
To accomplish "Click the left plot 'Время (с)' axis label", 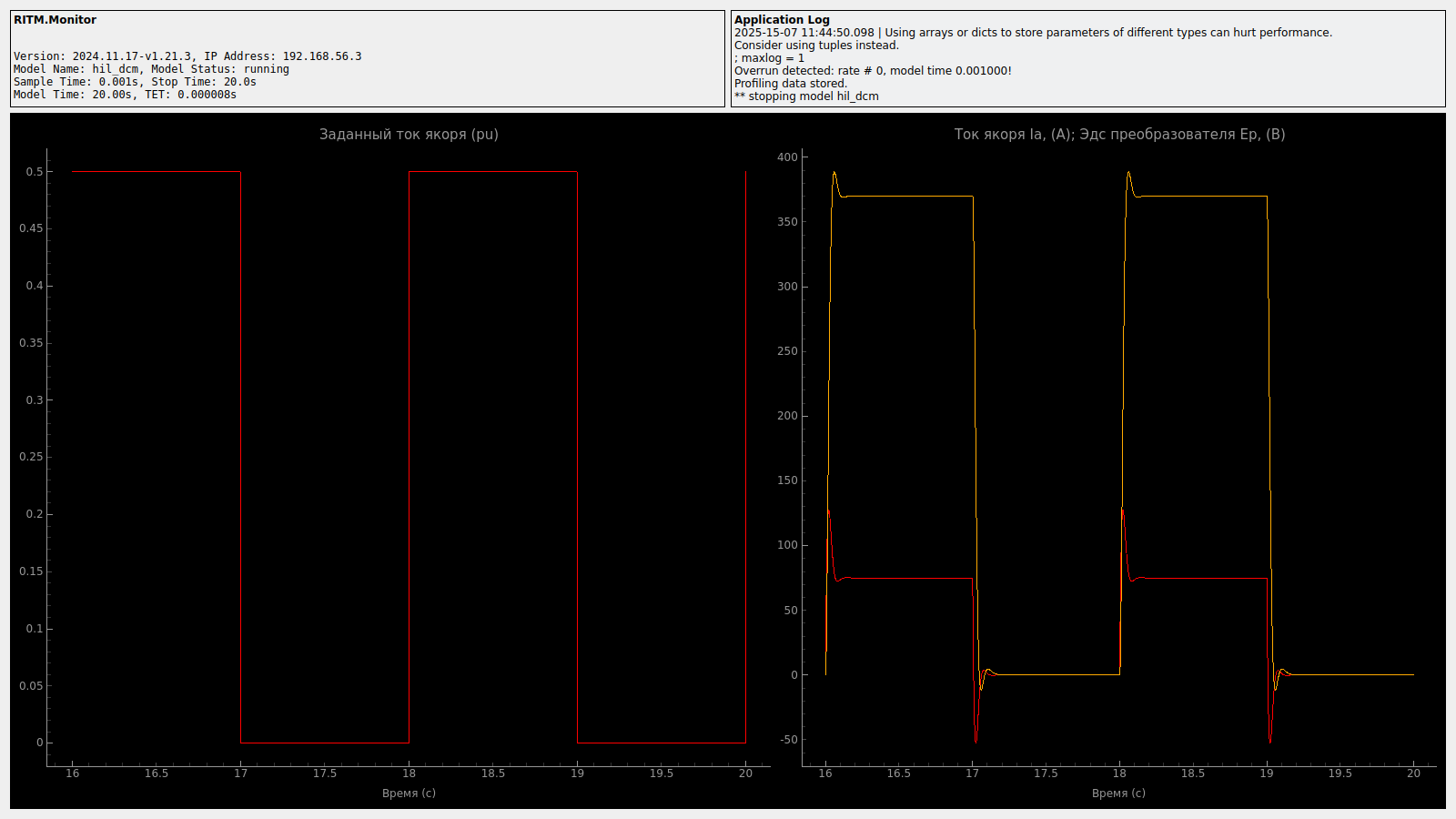I will click(409, 794).
